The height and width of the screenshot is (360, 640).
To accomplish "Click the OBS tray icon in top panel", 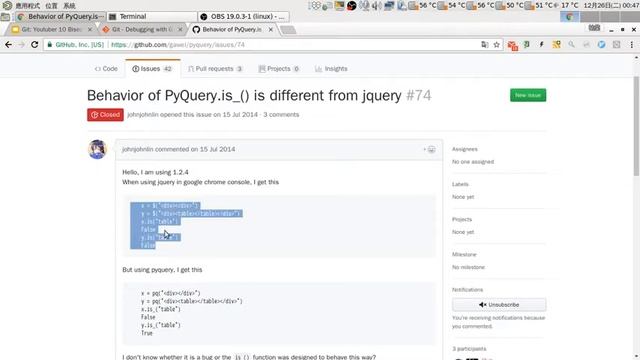I will pyautogui.click(x=351, y=5).
